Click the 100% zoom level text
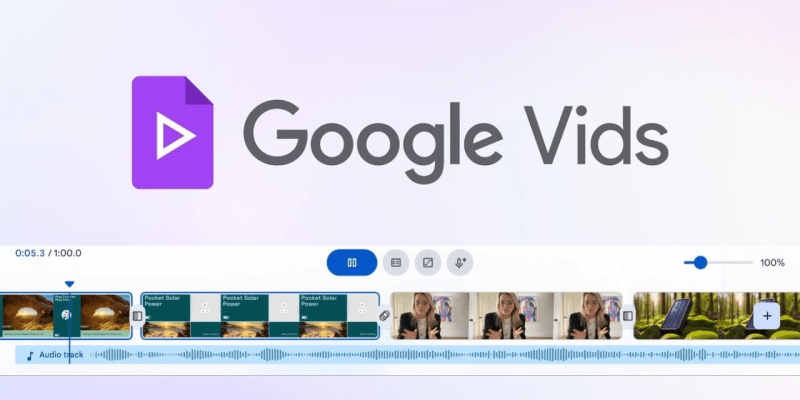 coord(772,263)
